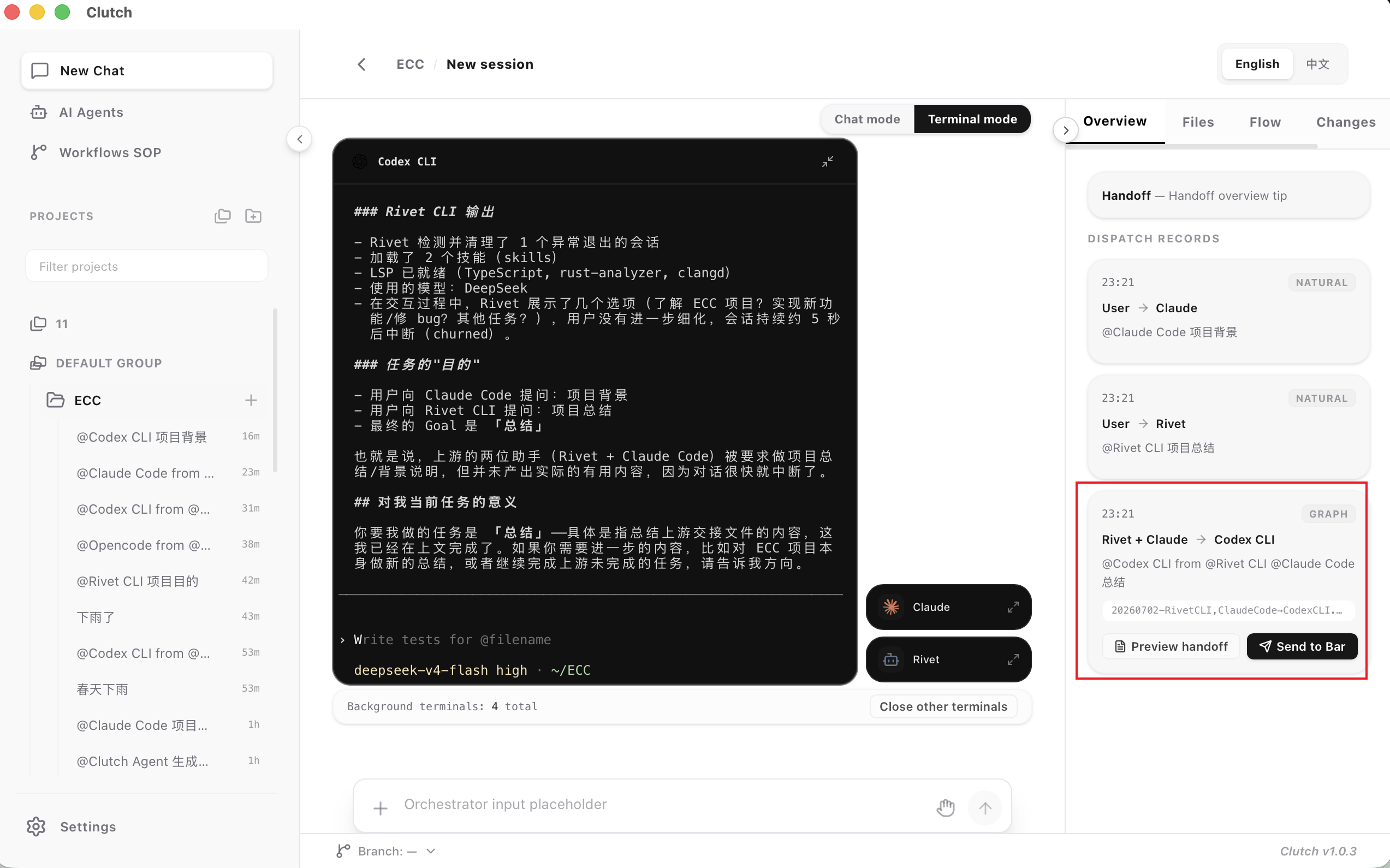Switch language to 中文
Screen dimensions: 1390x868
coord(1317,64)
